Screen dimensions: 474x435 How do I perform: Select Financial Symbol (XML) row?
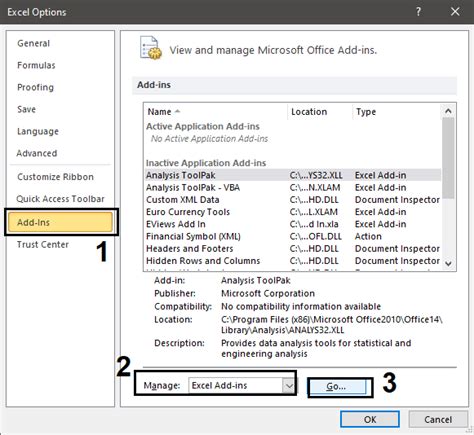293,237
